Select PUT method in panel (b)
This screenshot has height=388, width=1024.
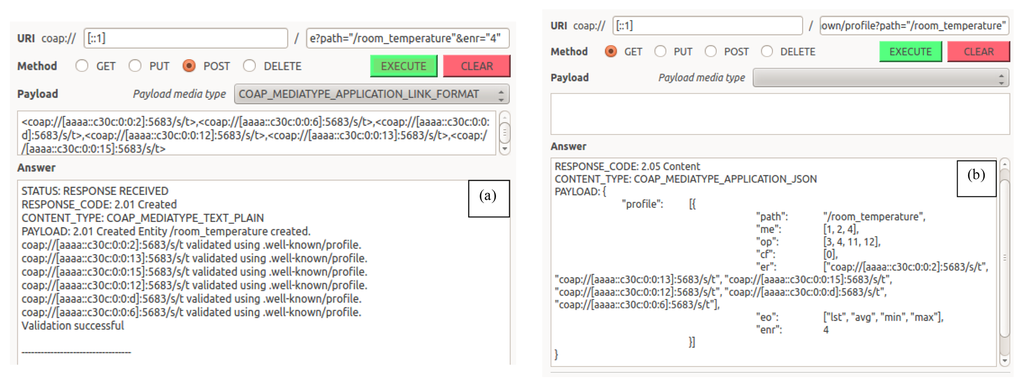coord(660,52)
